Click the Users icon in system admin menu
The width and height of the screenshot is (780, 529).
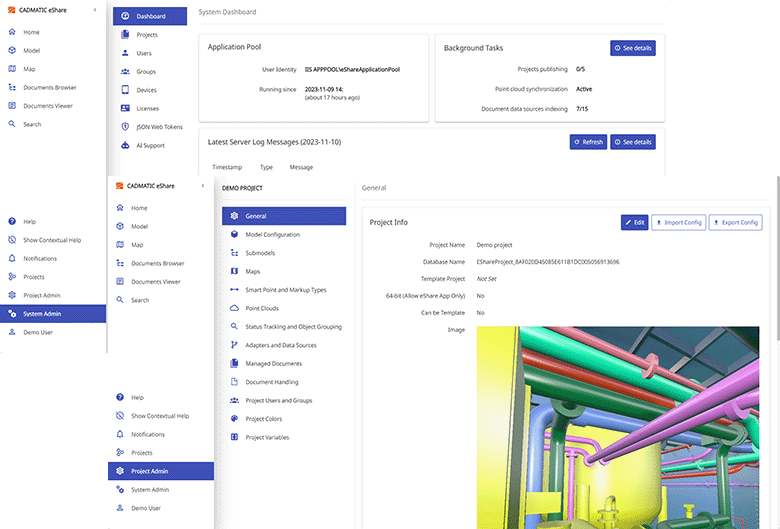125,53
